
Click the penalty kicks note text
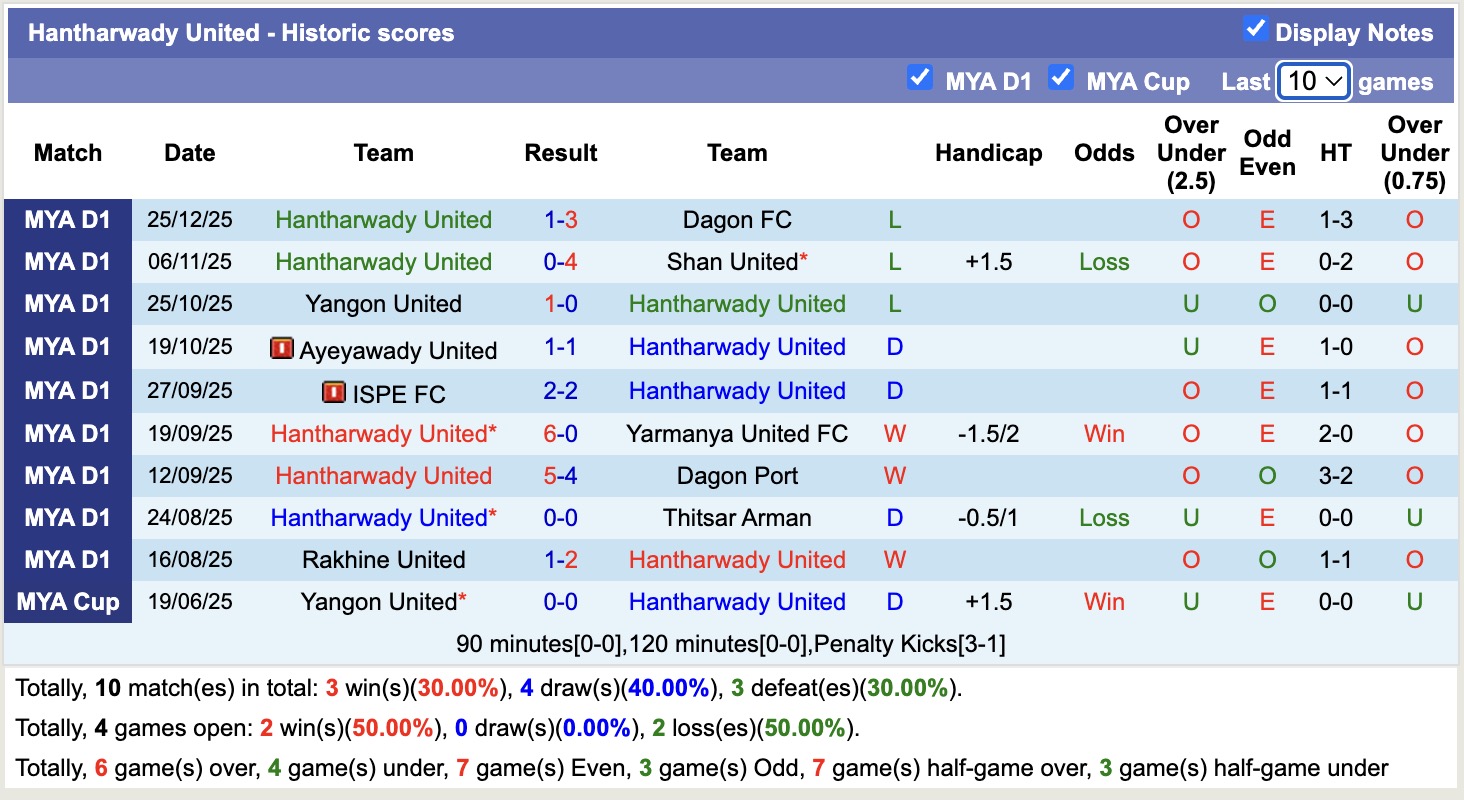[x=731, y=644]
